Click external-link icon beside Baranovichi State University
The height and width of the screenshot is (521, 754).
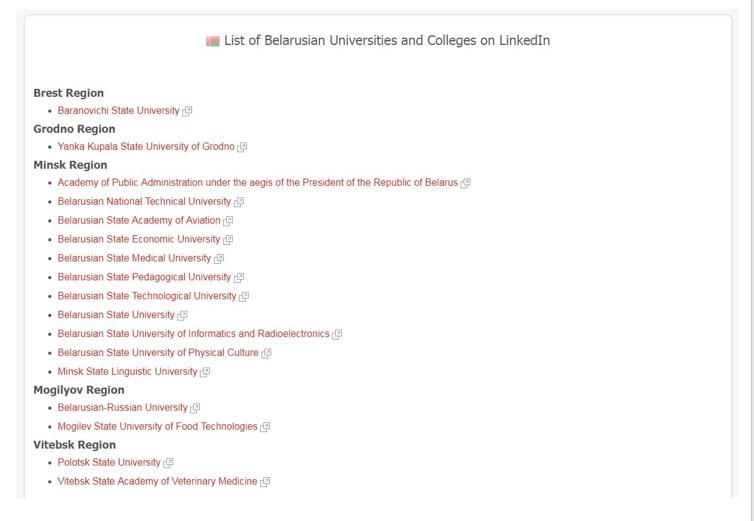coord(187,111)
